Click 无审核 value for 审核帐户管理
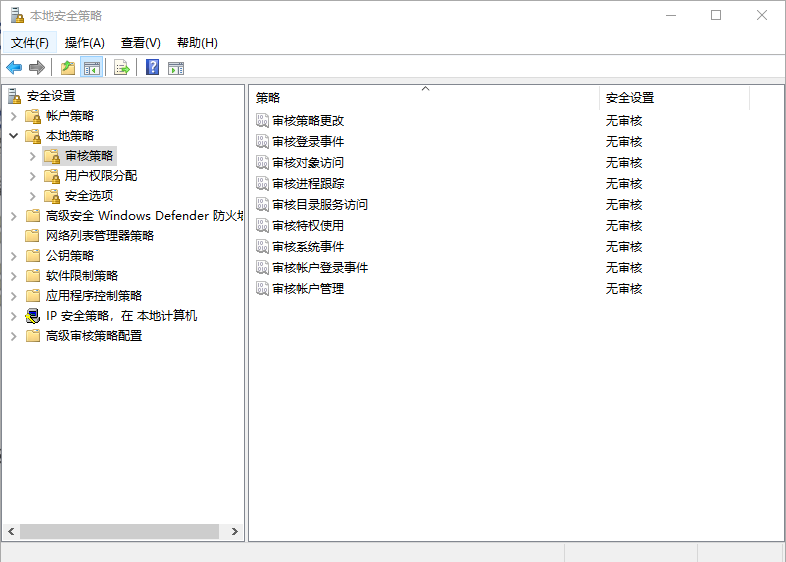786x562 pixels. [x=624, y=289]
